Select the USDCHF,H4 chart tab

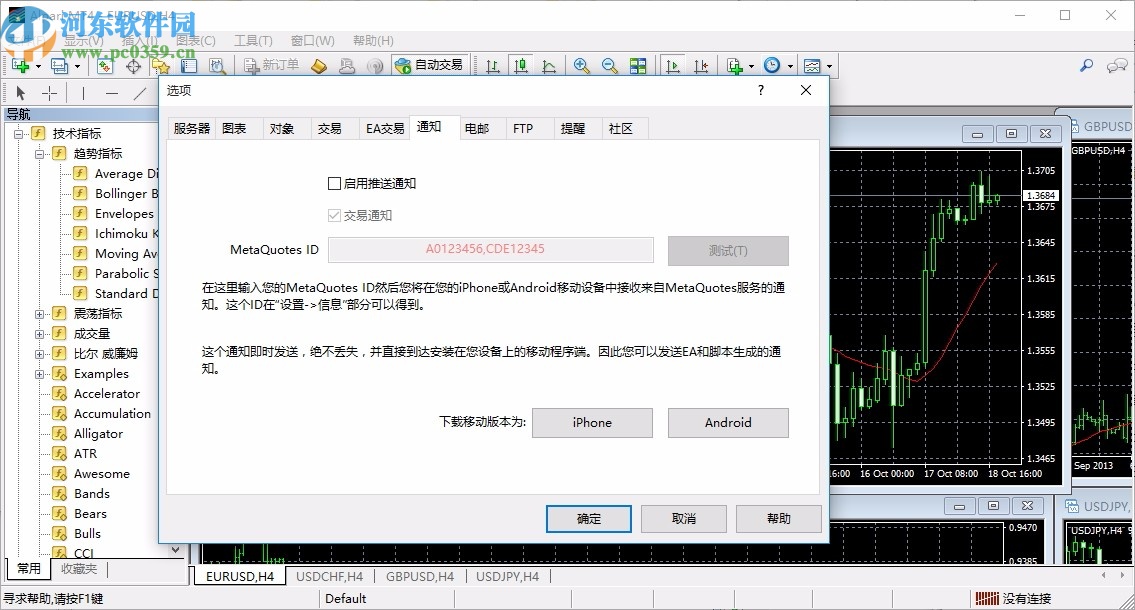point(329,577)
